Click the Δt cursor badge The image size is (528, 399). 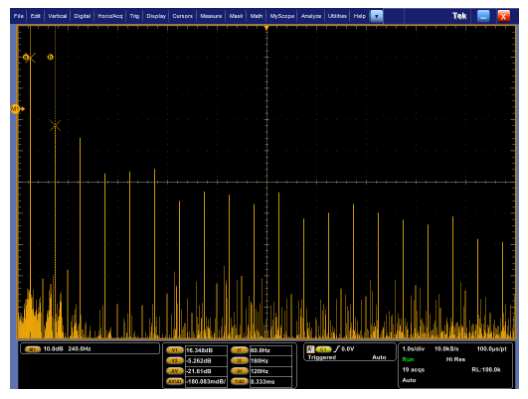(x=239, y=371)
